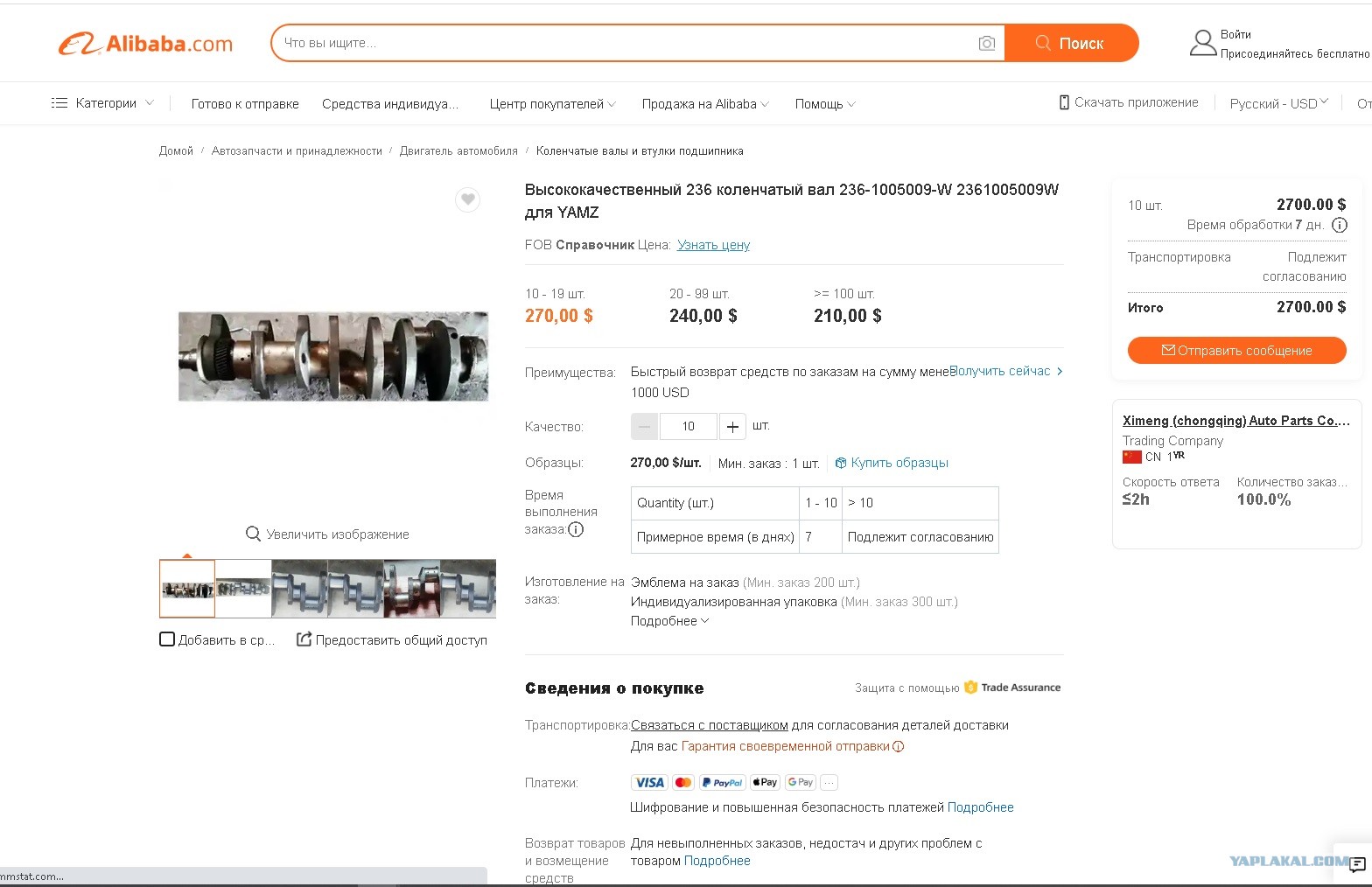Click the info icon beside order lead time
The height and width of the screenshot is (887, 1372).
click(576, 529)
